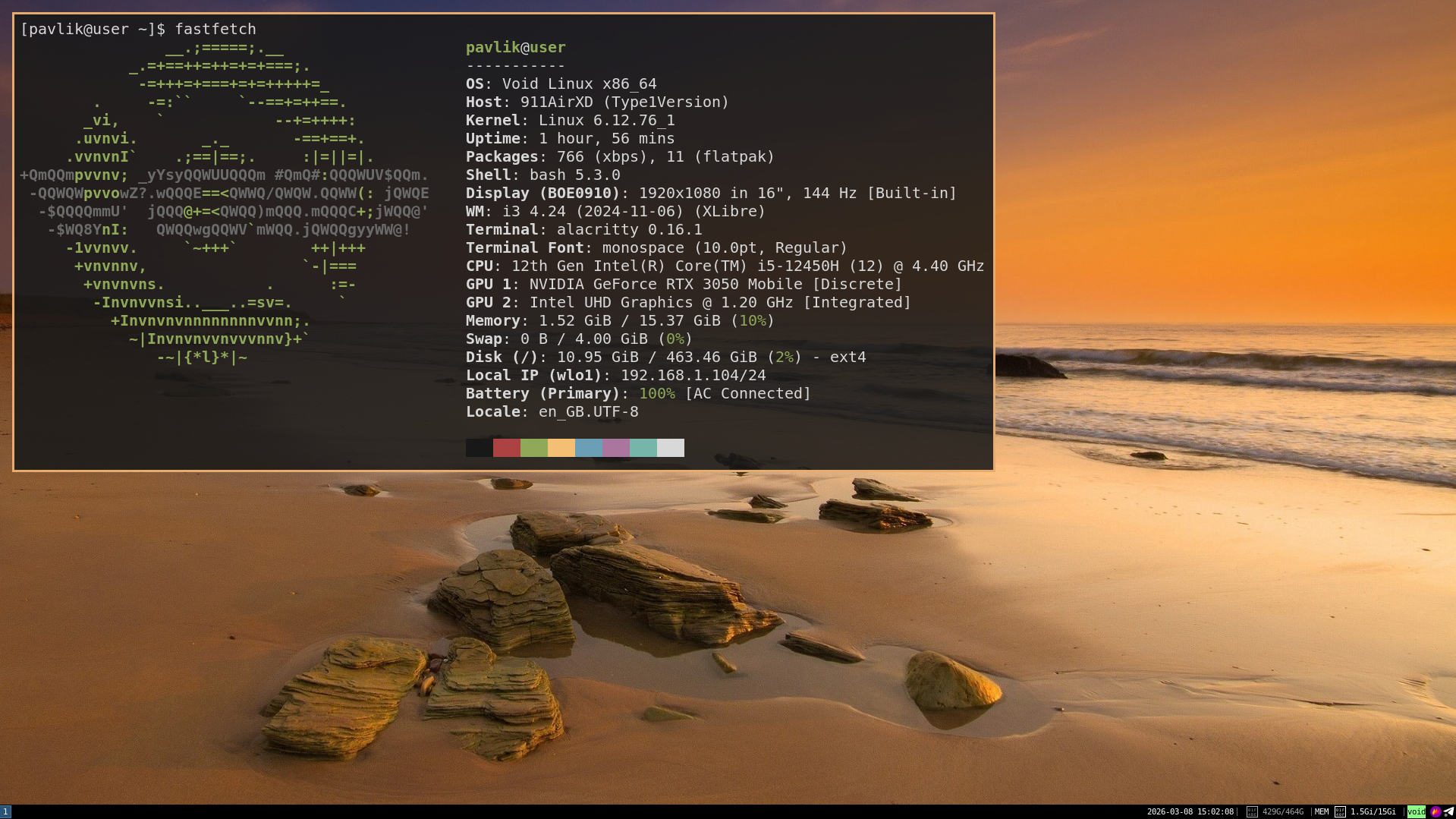
Task: Click the red color block in palette
Action: tap(506, 448)
